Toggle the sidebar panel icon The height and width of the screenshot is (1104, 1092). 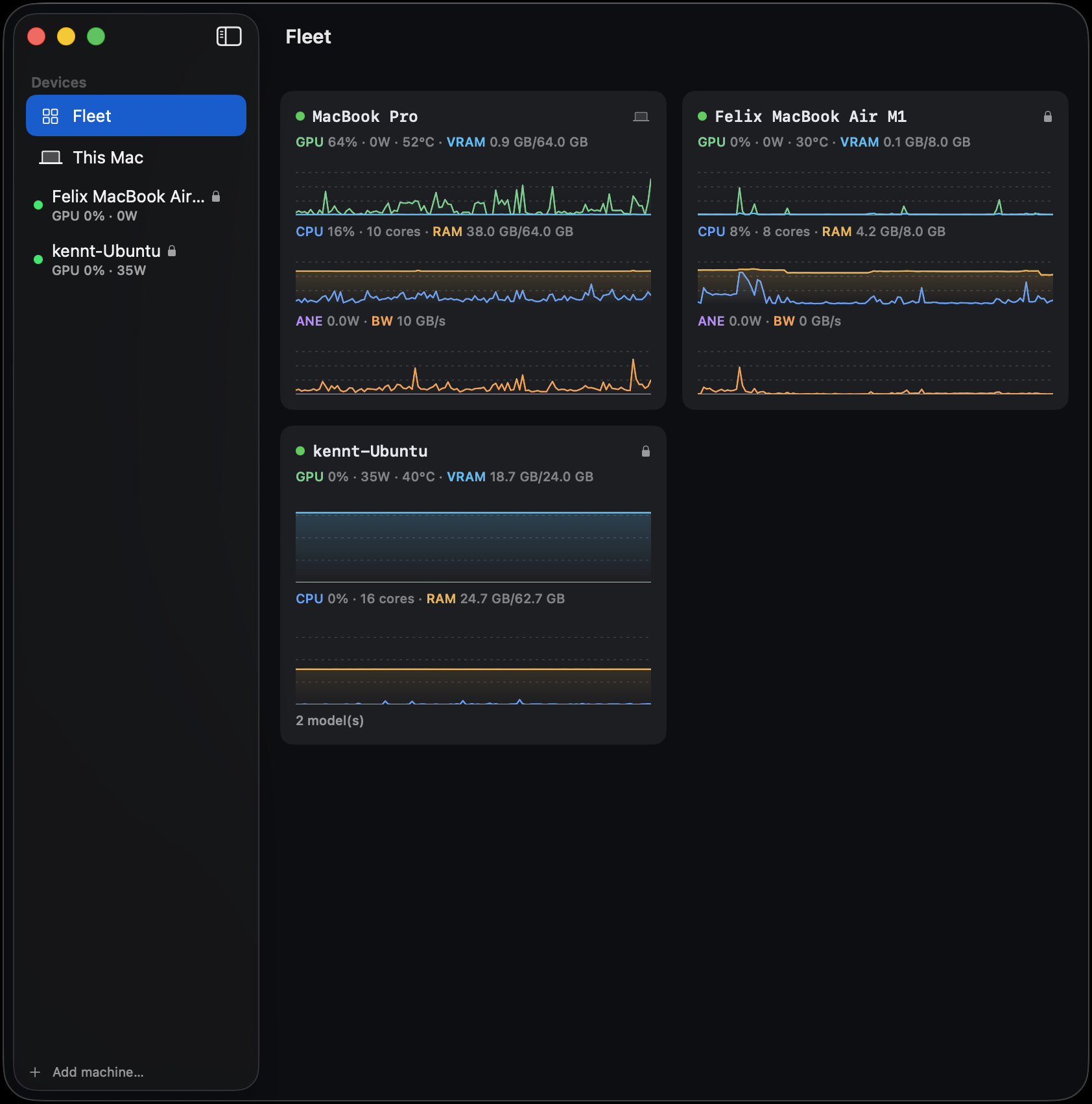(x=229, y=36)
